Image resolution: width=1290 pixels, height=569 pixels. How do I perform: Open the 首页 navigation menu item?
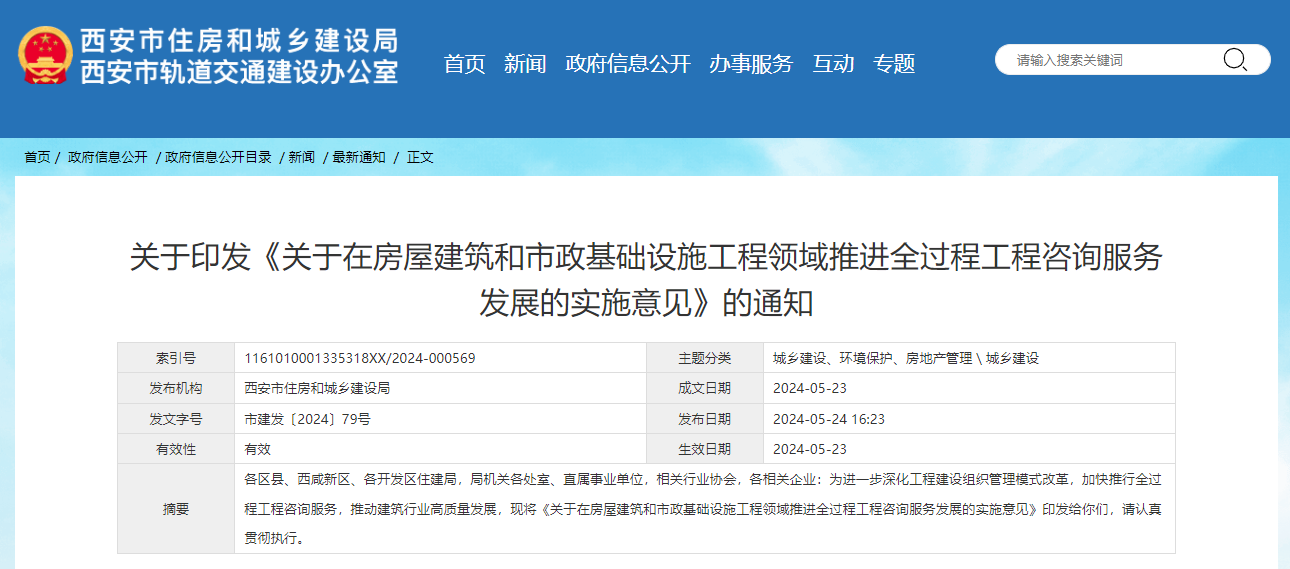coord(464,64)
